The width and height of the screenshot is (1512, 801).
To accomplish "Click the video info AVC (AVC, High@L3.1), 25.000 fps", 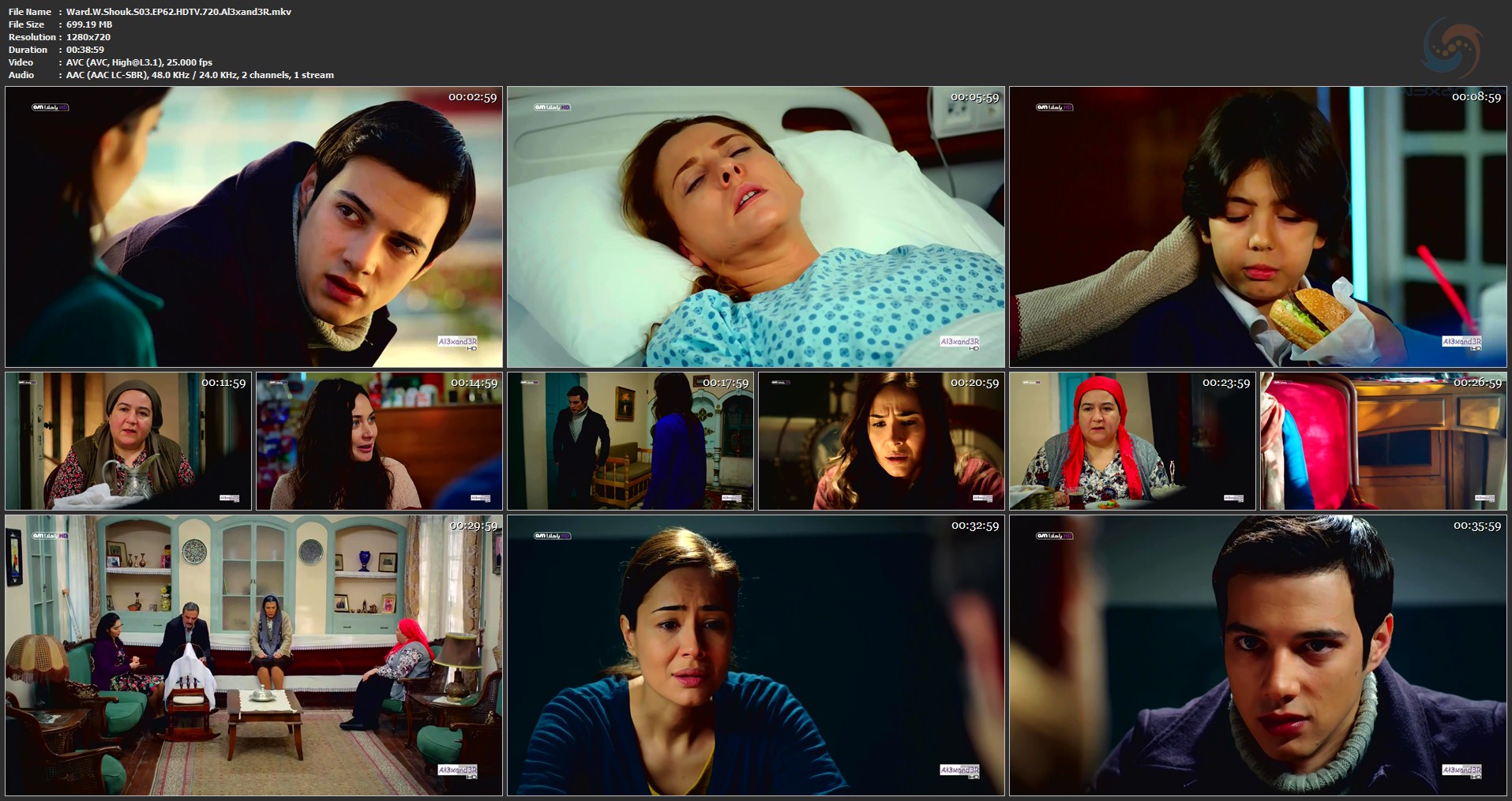I will click(139, 62).
